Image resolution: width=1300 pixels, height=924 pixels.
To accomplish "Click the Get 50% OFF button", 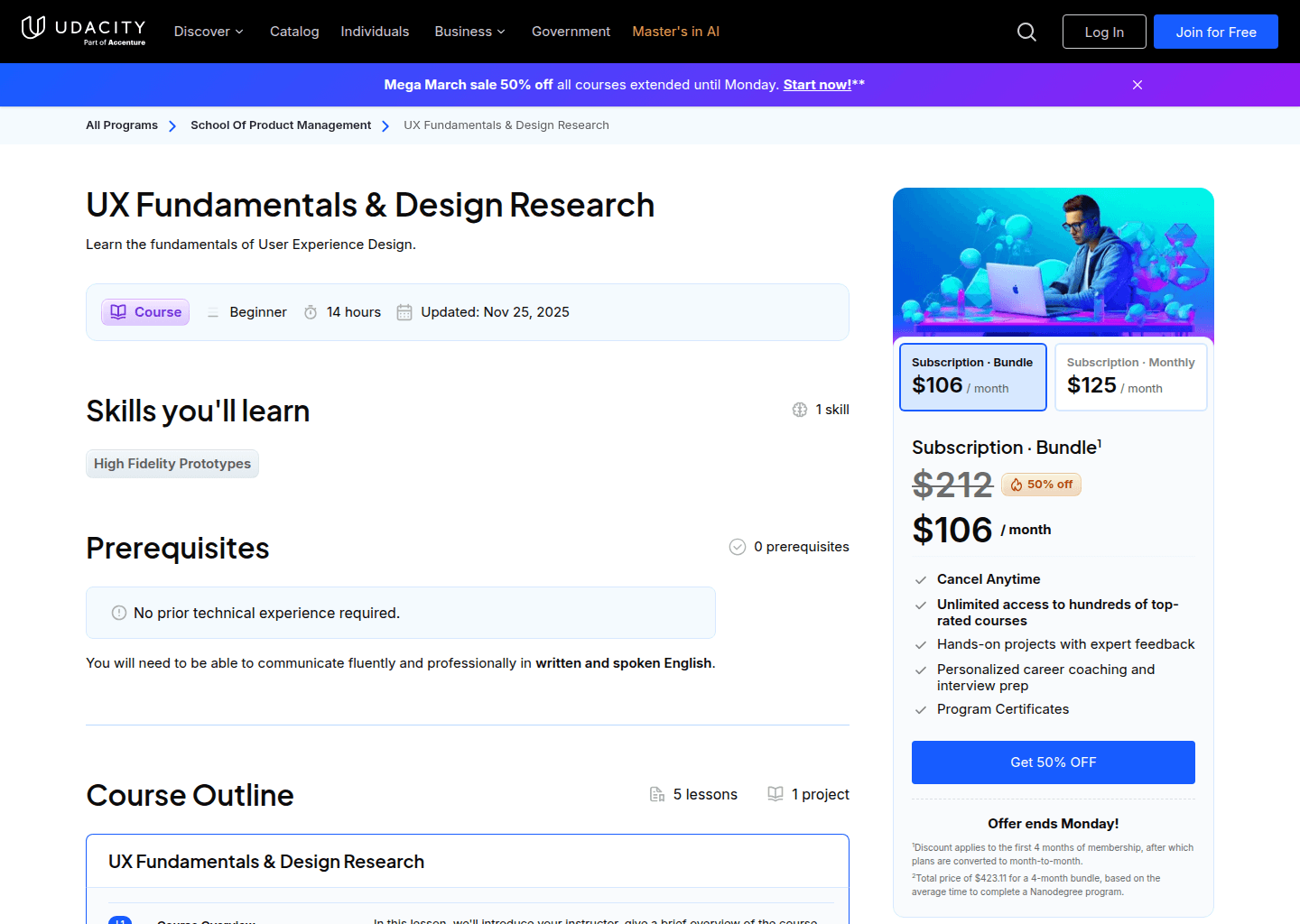I will (x=1053, y=762).
